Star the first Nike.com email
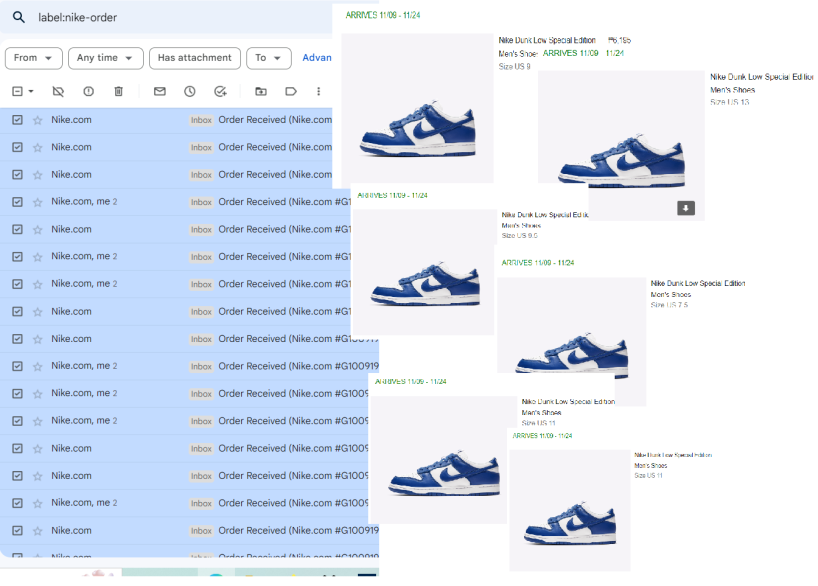The image size is (818, 586). click(x=38, y=121)
